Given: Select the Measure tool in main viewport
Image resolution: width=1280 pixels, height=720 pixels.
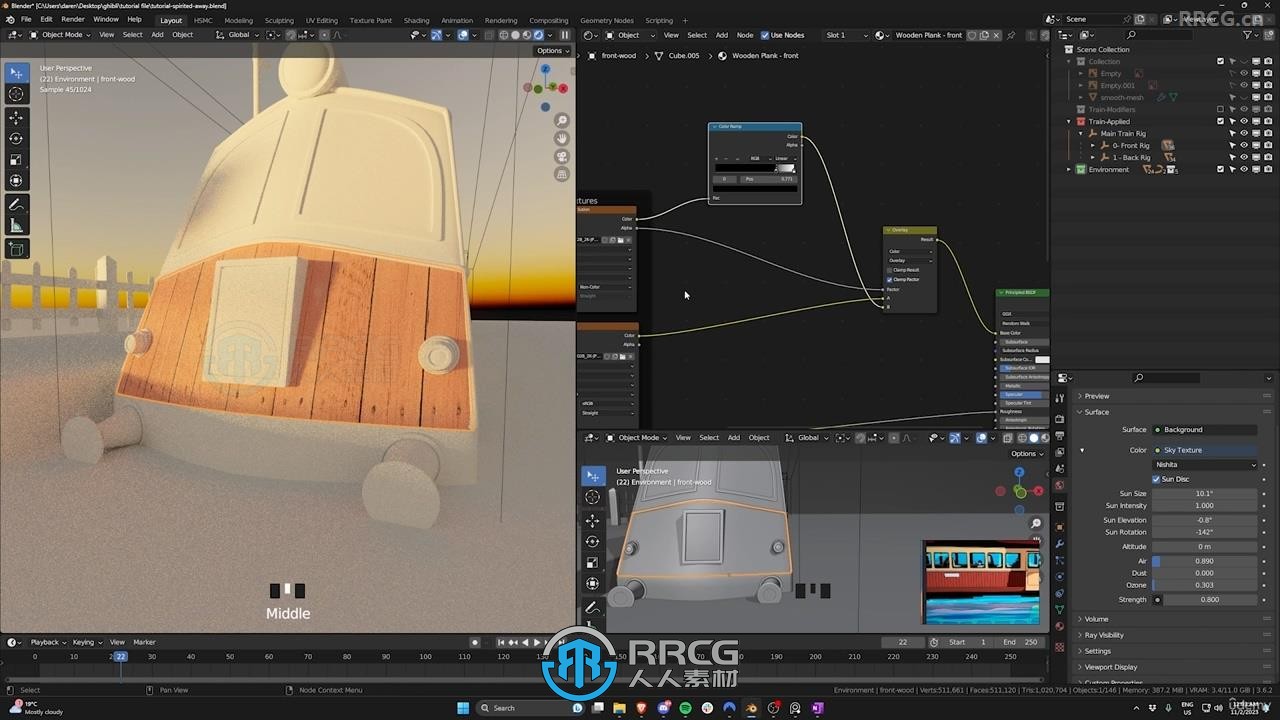Looking at the screenshot, I should (16, 226).
